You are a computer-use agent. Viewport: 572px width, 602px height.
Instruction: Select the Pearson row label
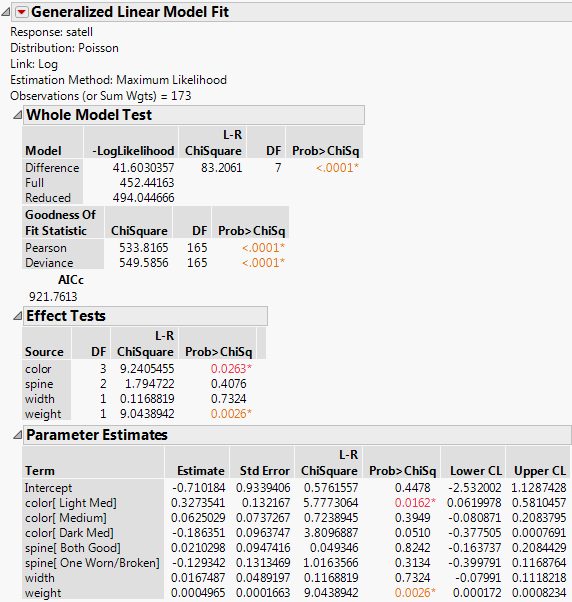point(46,248)
